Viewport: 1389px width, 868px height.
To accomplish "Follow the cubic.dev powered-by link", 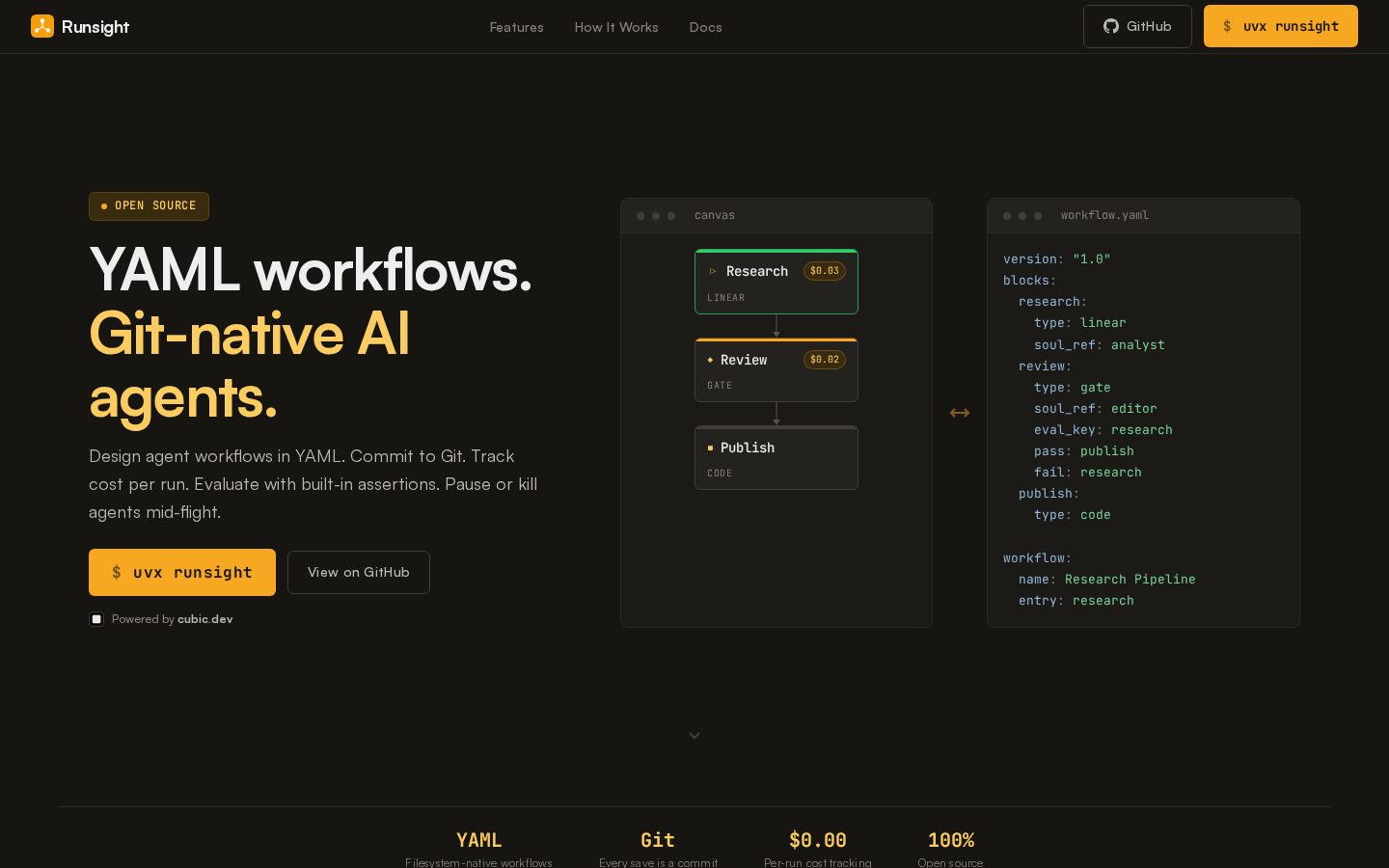I will [x=204, y=619].
